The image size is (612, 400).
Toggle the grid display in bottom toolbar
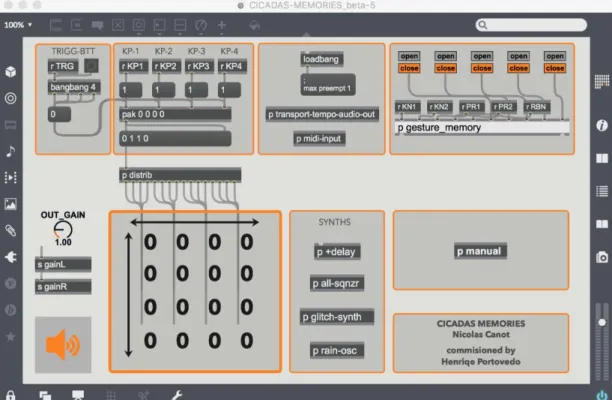coord(111,395)
